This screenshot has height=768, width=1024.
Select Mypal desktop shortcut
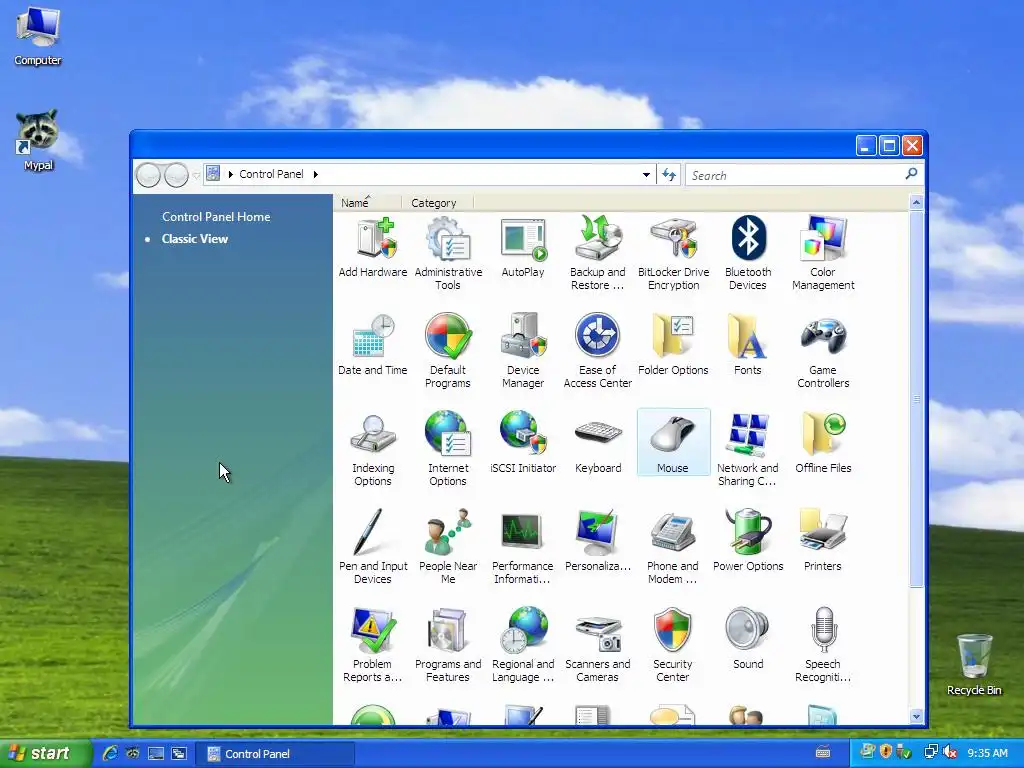38,140
